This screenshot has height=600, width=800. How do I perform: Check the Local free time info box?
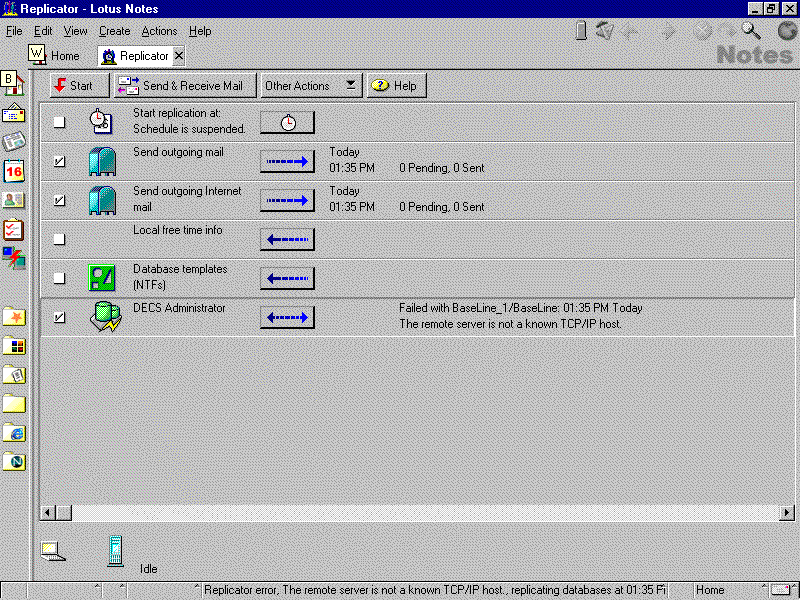point(59,239)
